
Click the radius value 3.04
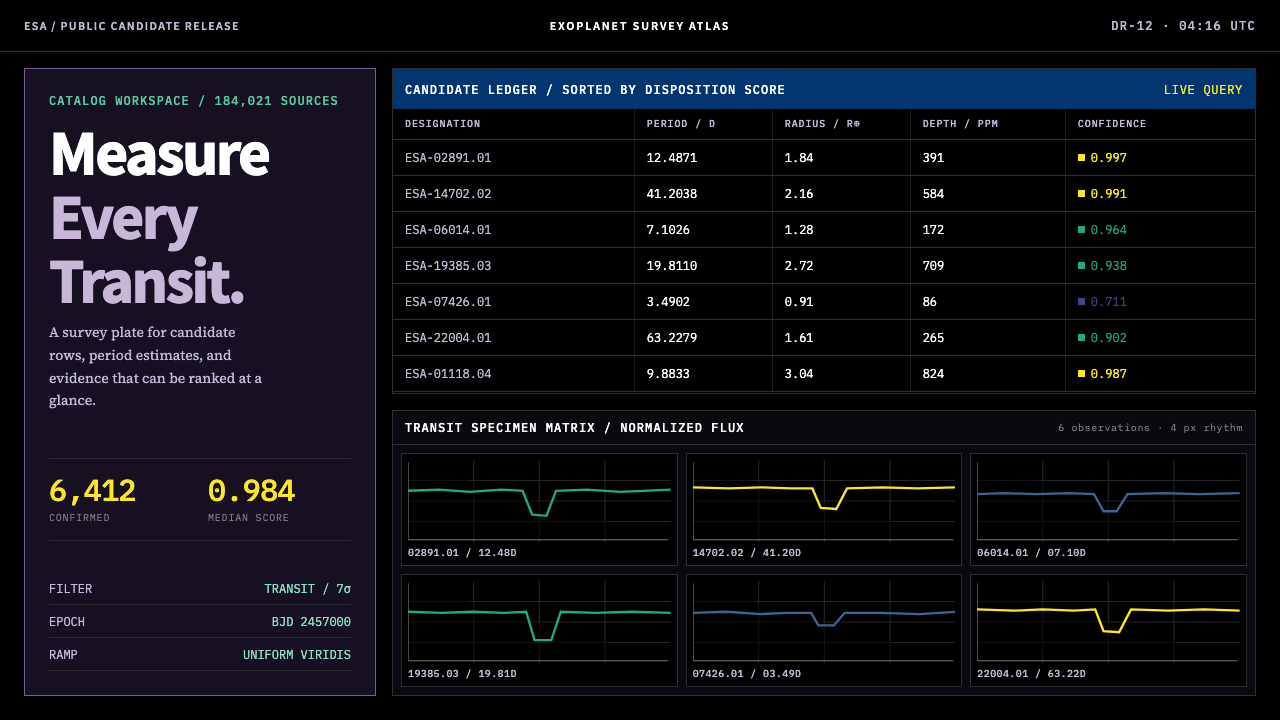tap(799, 374)
